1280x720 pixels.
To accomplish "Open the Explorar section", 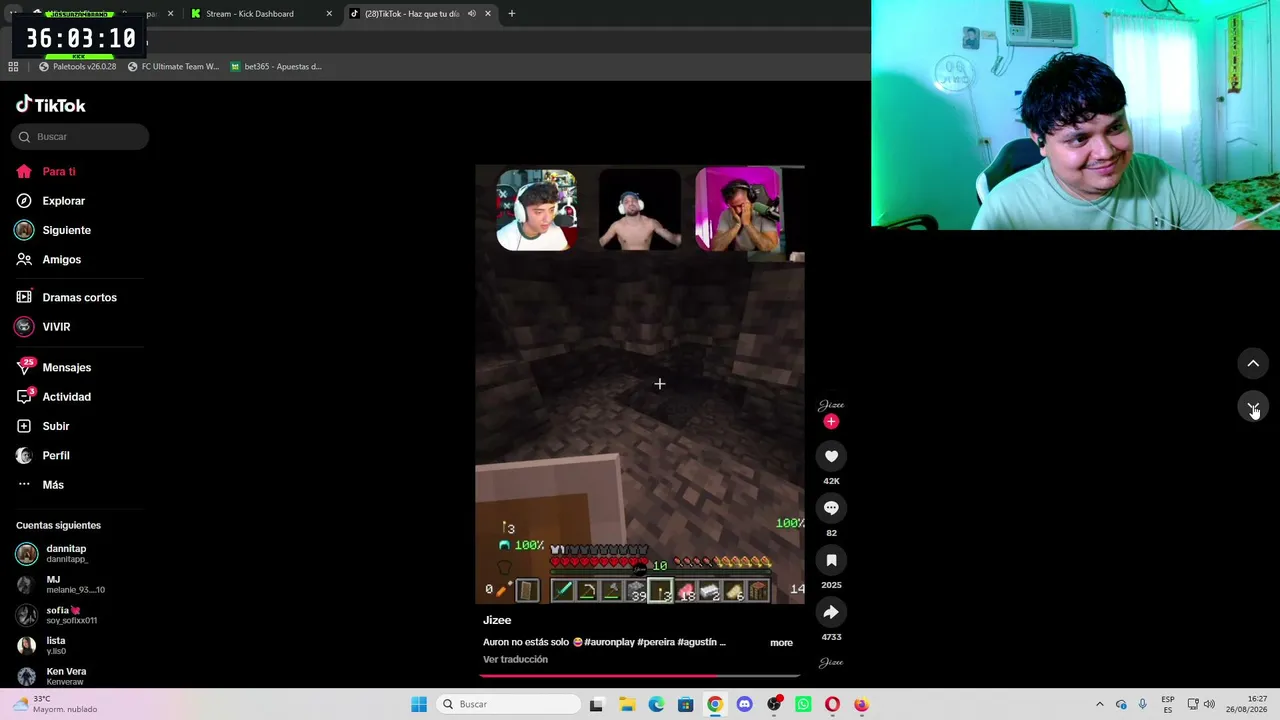I will 51,201.
